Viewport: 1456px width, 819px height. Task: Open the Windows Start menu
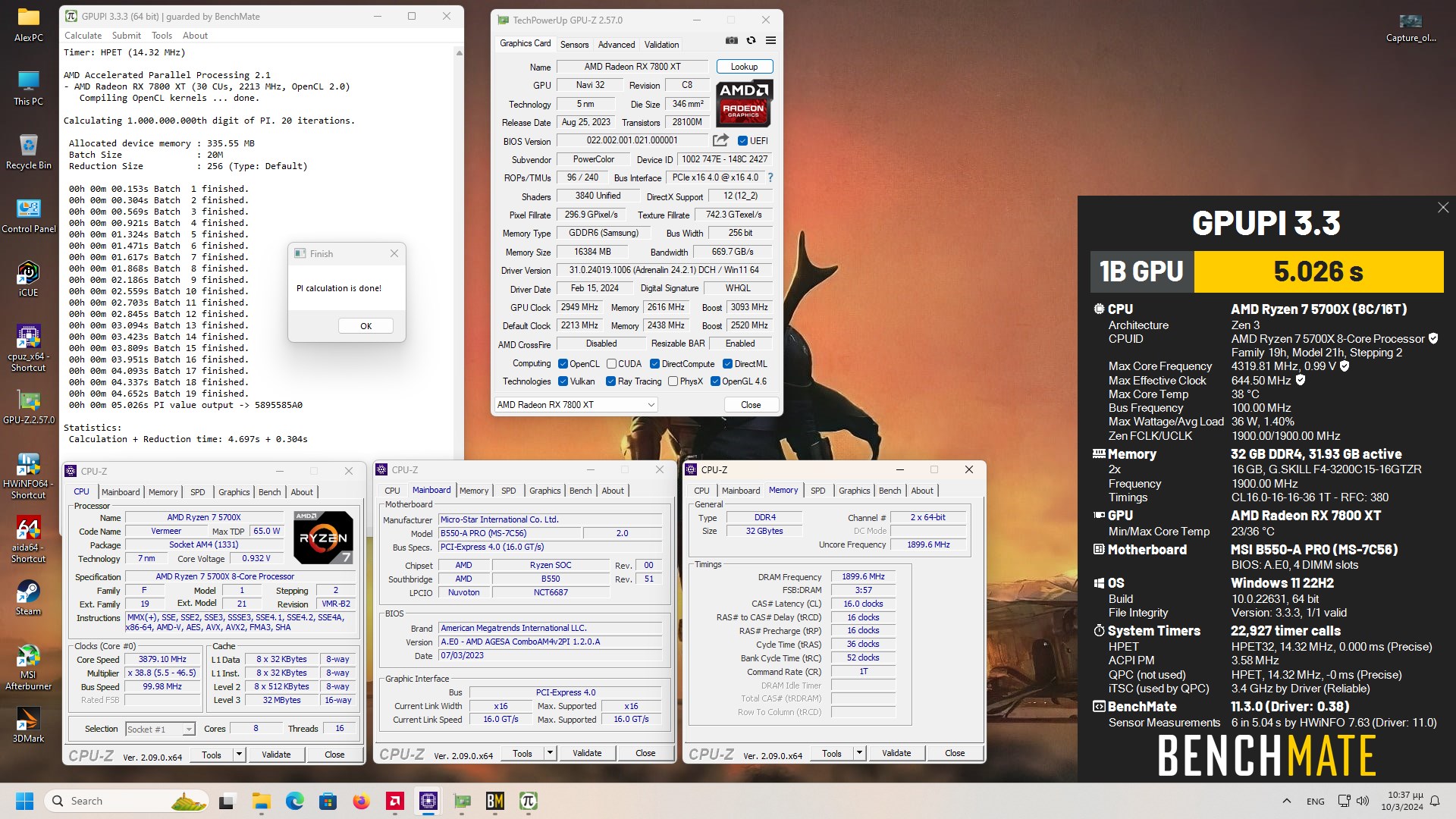pyautogui.click(x=25, y=801)
